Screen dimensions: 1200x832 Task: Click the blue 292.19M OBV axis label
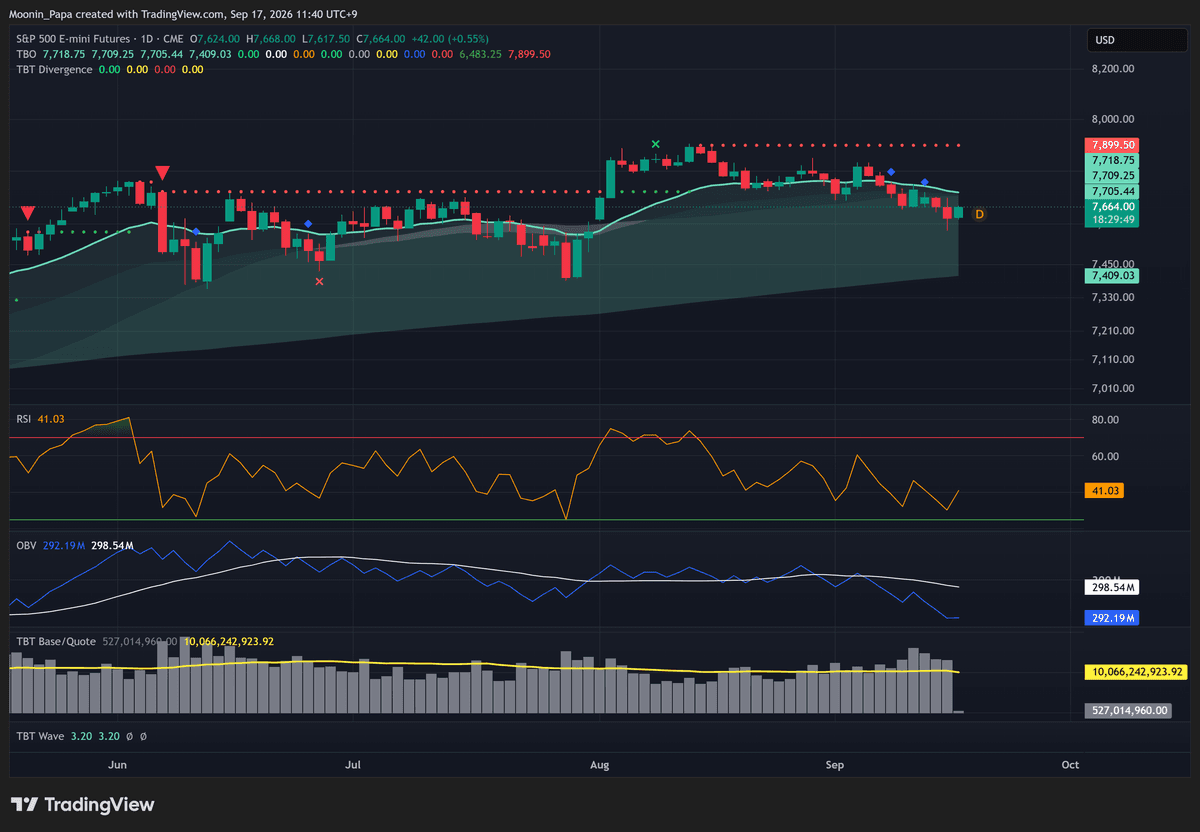(1112, 618)
